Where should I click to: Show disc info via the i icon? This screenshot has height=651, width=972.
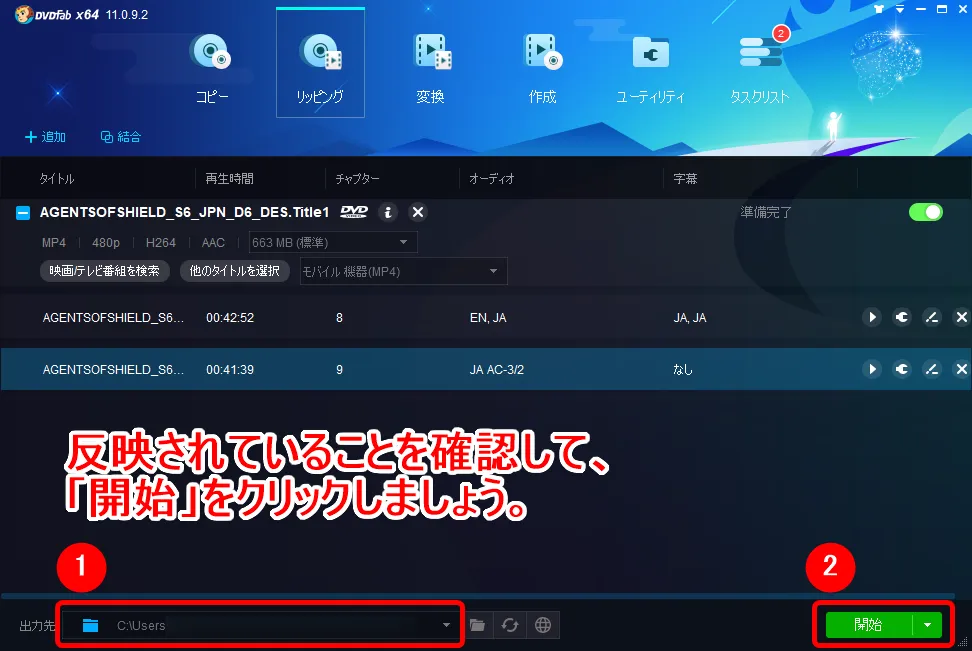pyautogui.click(x=388, y=212)
